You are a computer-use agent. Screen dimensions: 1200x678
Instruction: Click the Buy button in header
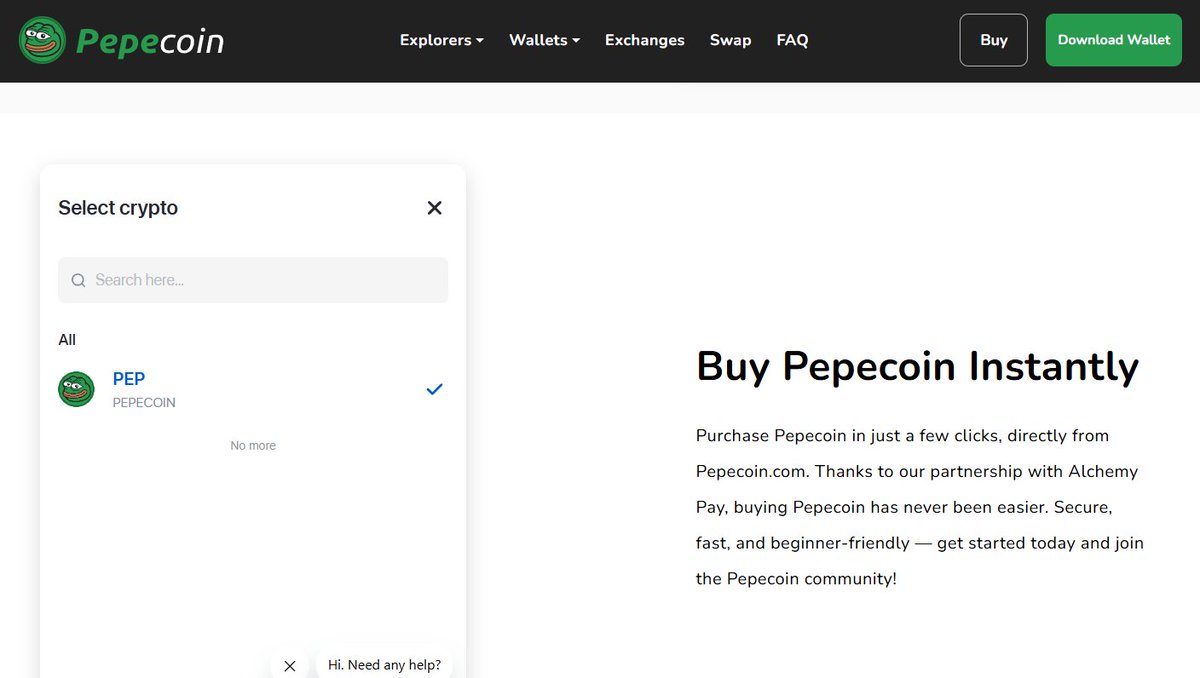coord(993,40)
